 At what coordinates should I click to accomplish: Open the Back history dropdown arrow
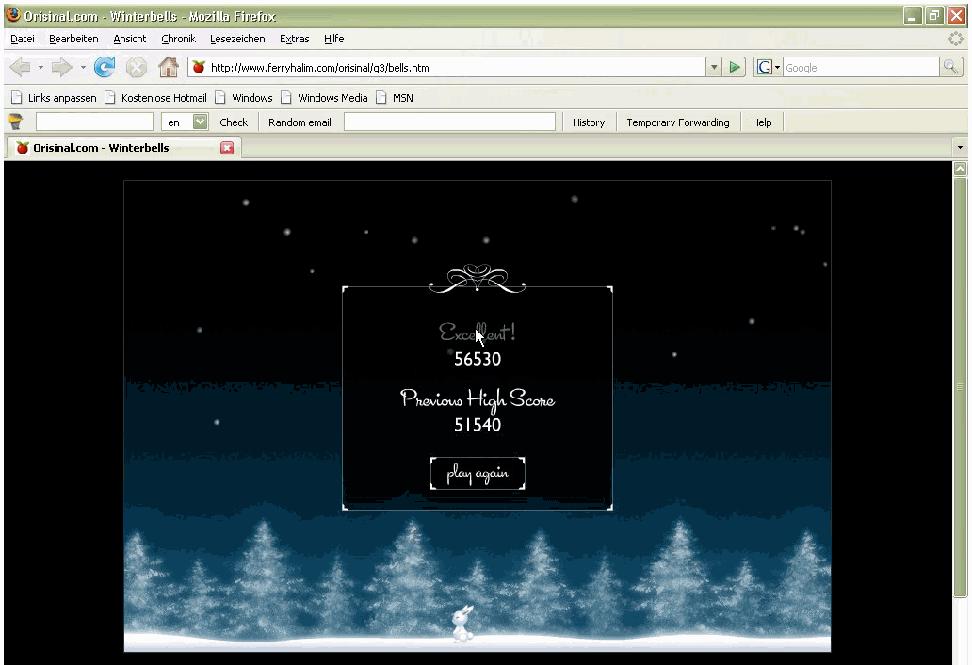40,67
